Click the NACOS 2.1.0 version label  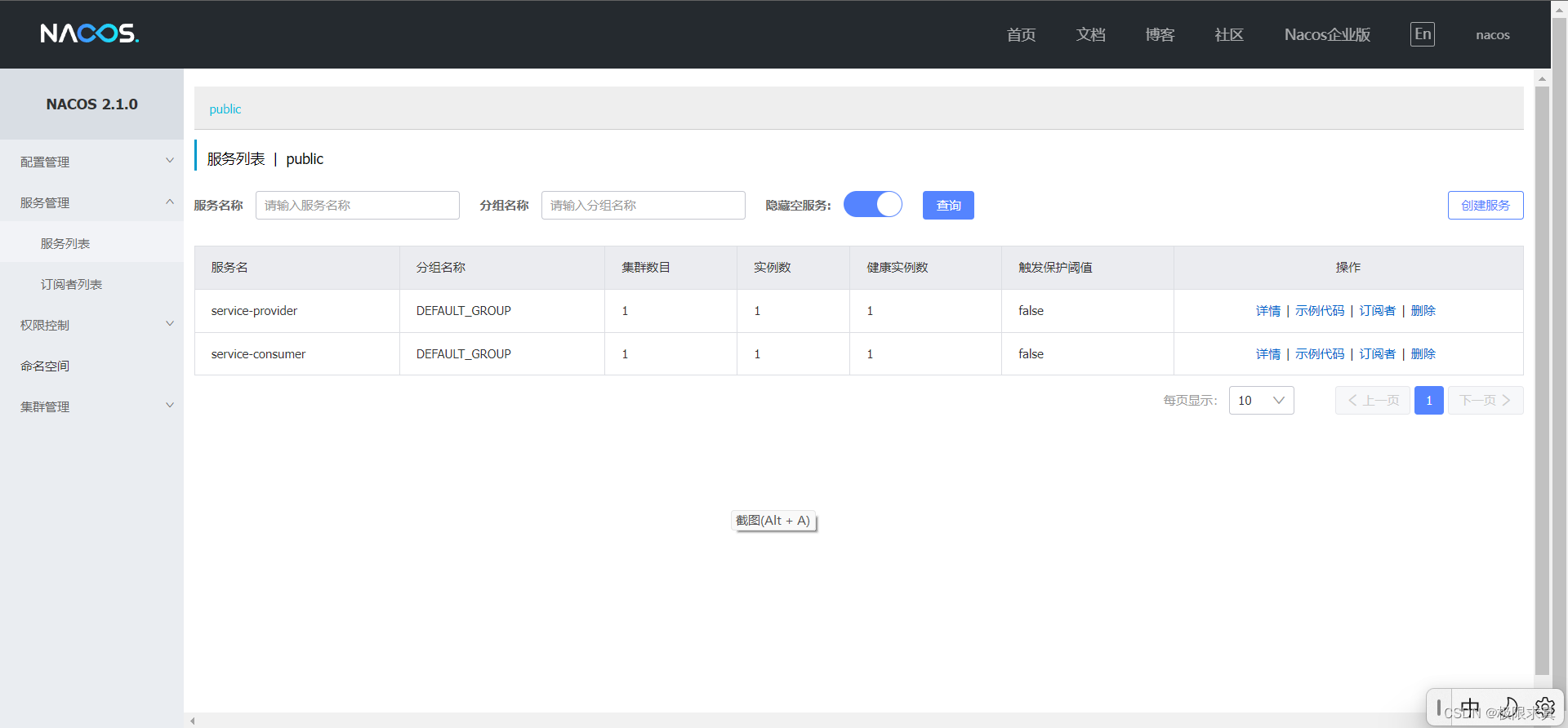[91, 104]
